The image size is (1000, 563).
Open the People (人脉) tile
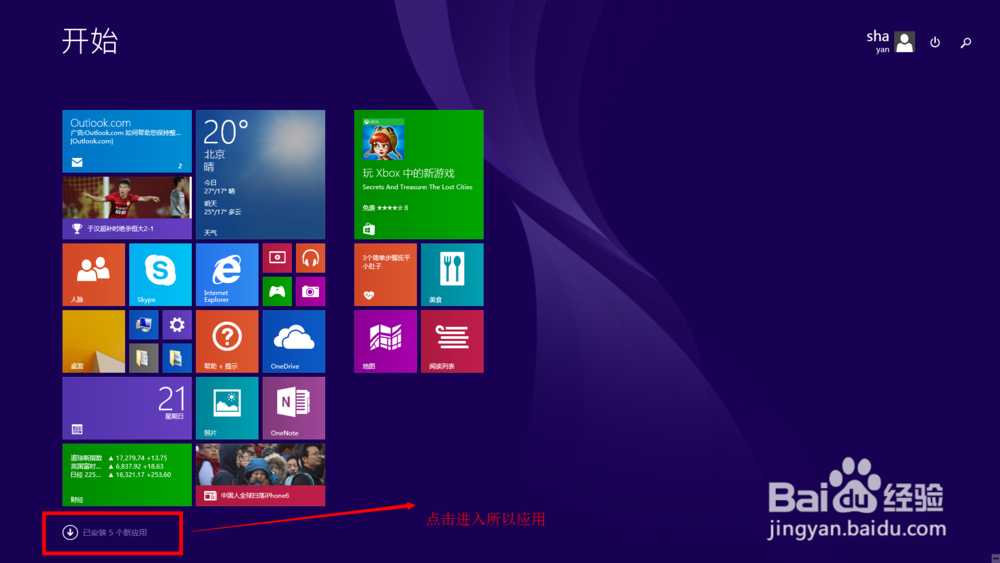[x=94, y=275]
